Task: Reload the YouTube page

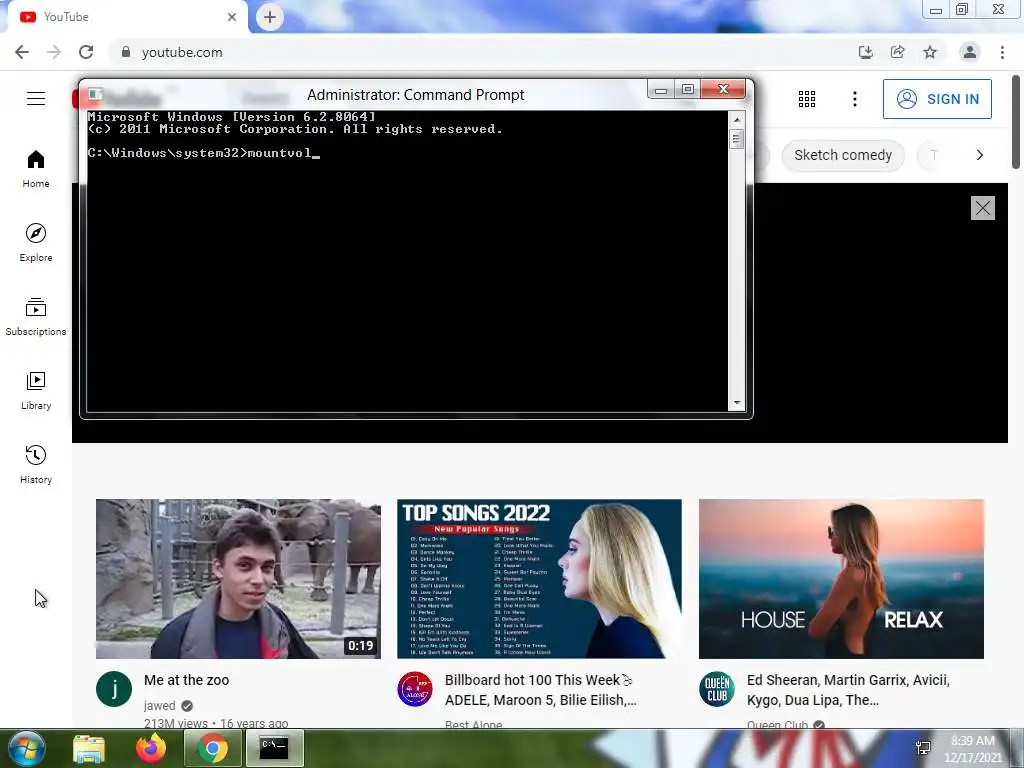Action: [86, 52]
